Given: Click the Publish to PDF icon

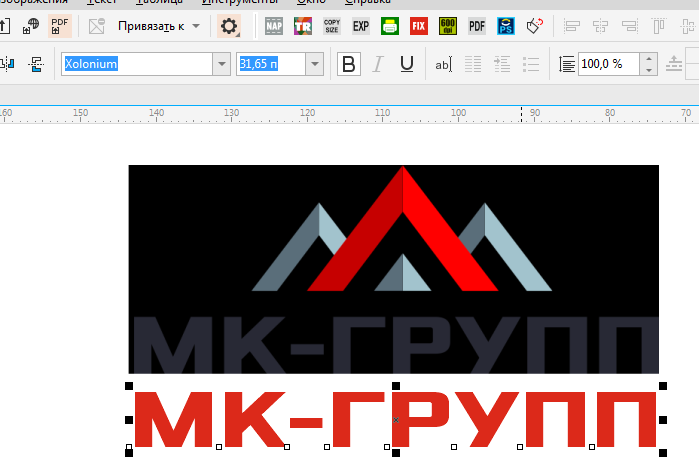Looking at the screenshot, I should [x=59, y=26].
